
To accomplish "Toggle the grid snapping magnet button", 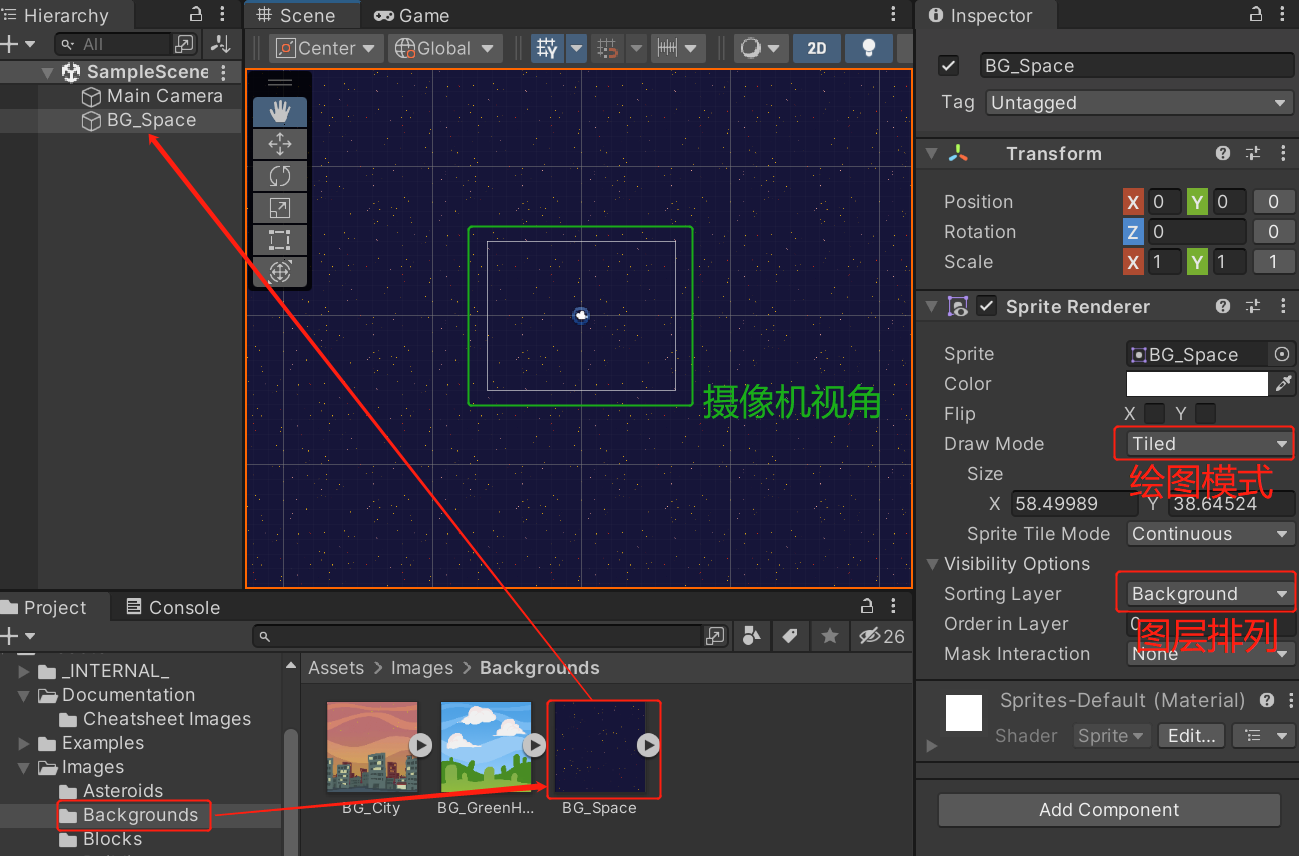I will pos(606,48).
